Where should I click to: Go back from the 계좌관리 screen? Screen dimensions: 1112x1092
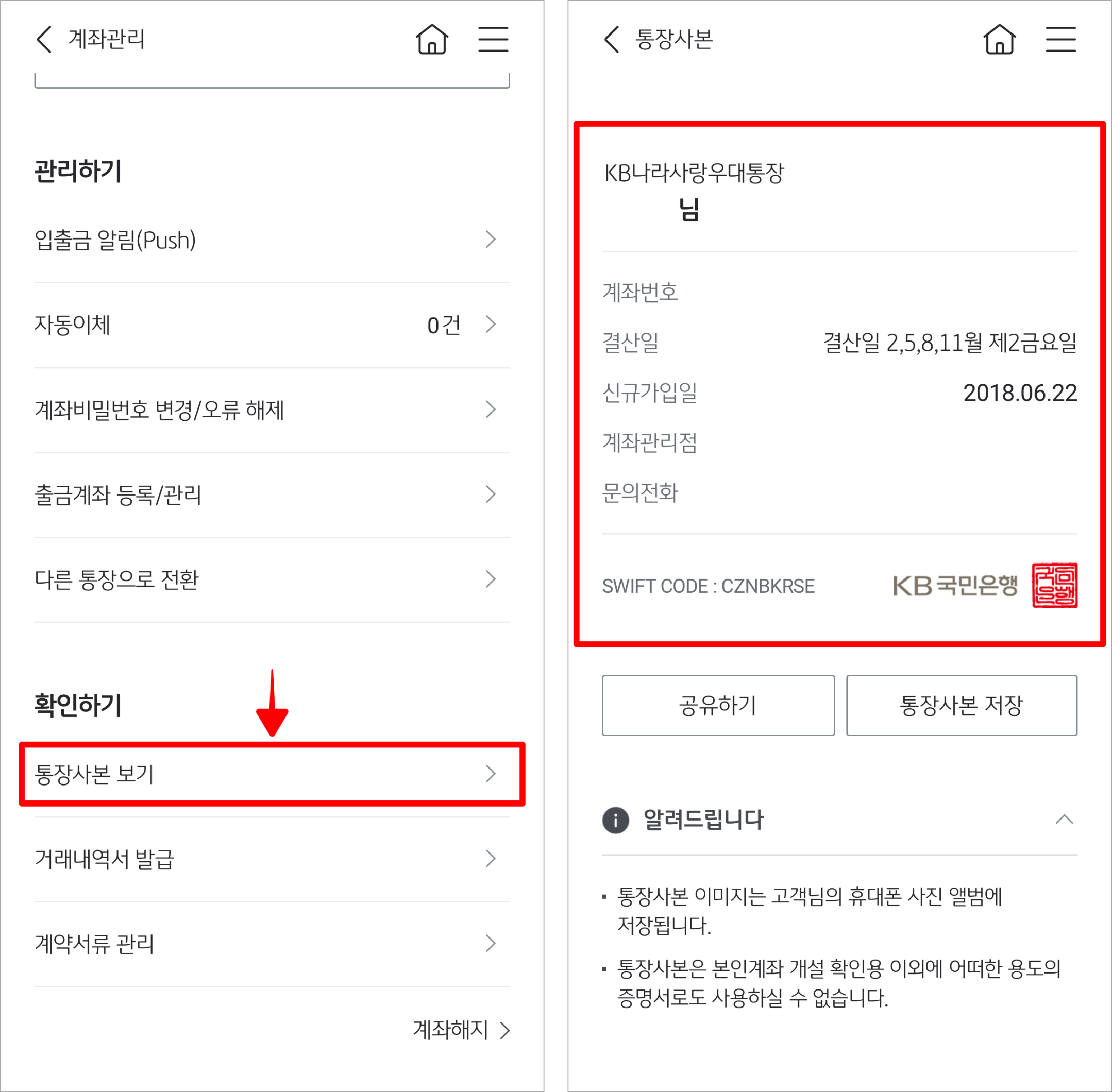point(44,40)
